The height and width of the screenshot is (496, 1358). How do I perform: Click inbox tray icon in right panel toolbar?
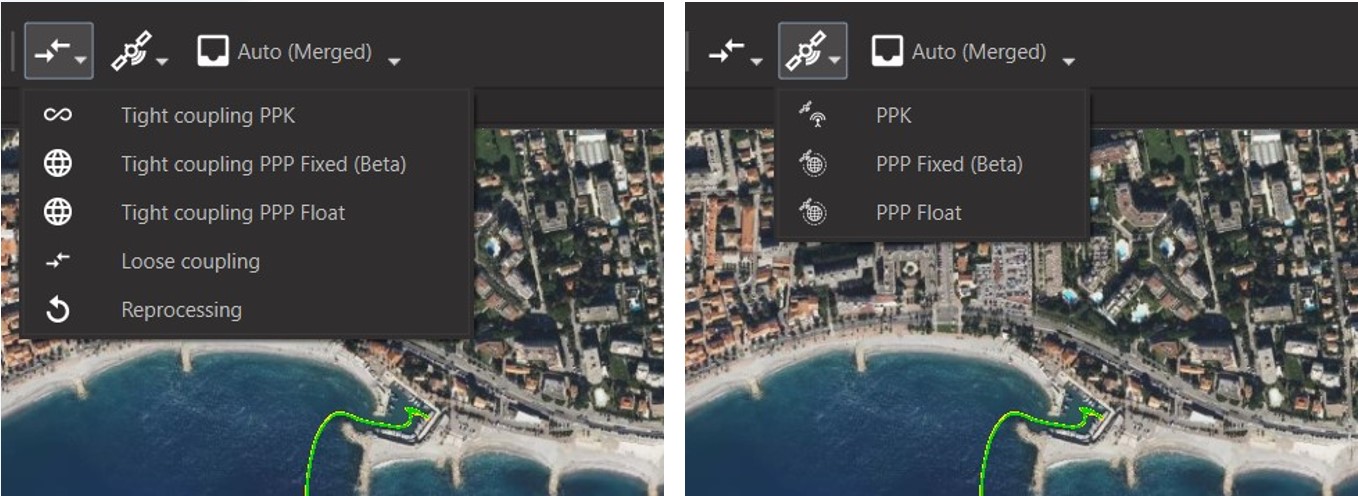(887, 51)
